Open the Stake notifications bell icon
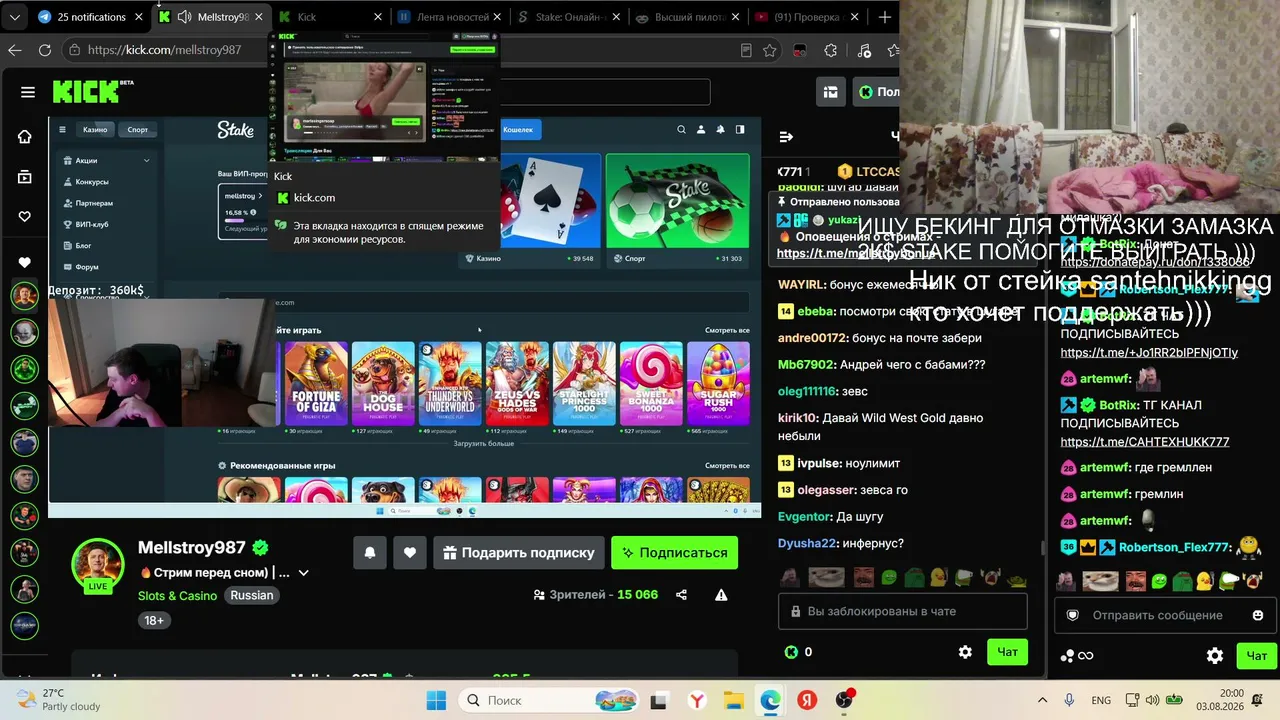1280x720 pixels. pyautogui.click(x=720, y=129)
